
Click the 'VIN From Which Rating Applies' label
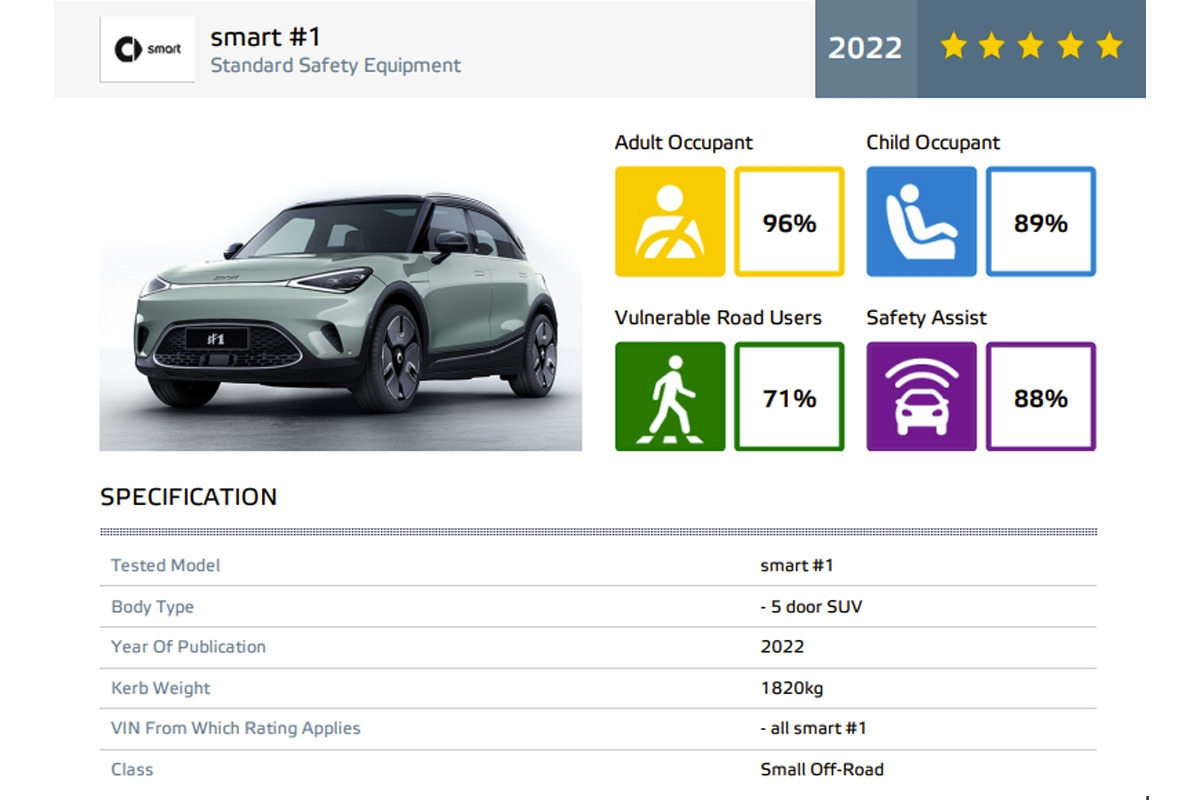click(235, 728)
